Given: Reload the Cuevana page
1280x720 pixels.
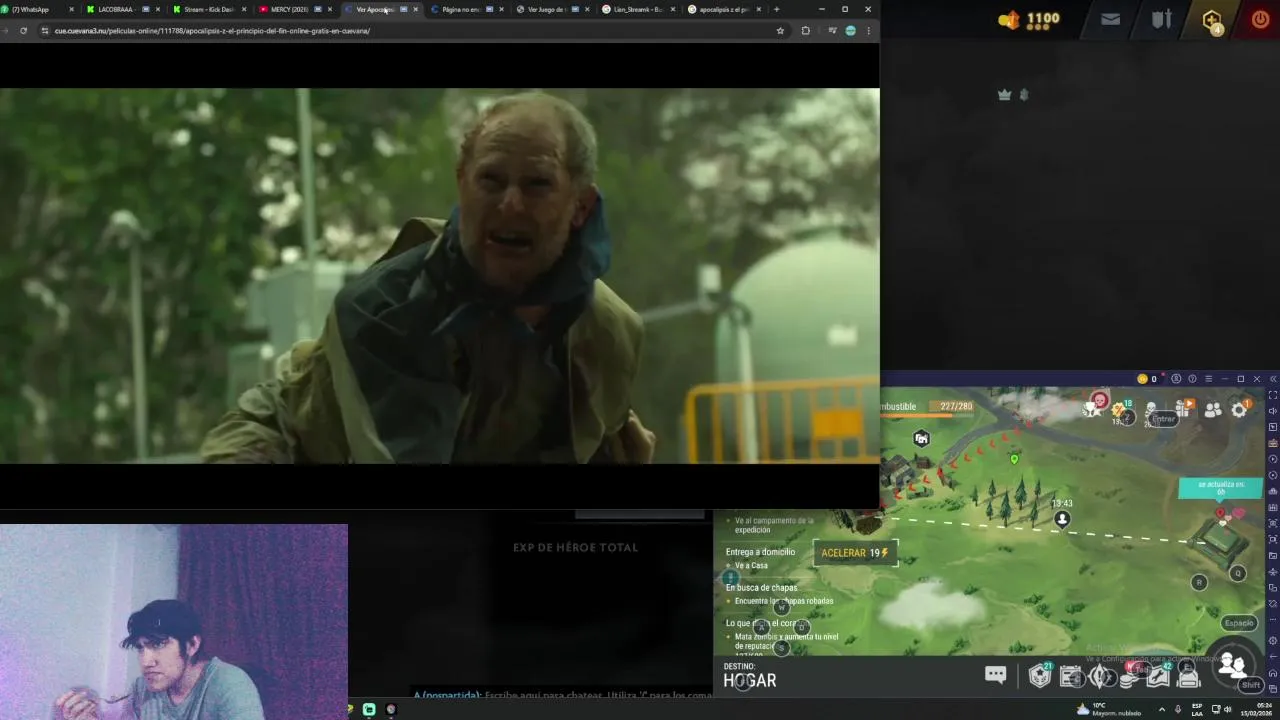Looking at the screenshot, I should point(23,31).
